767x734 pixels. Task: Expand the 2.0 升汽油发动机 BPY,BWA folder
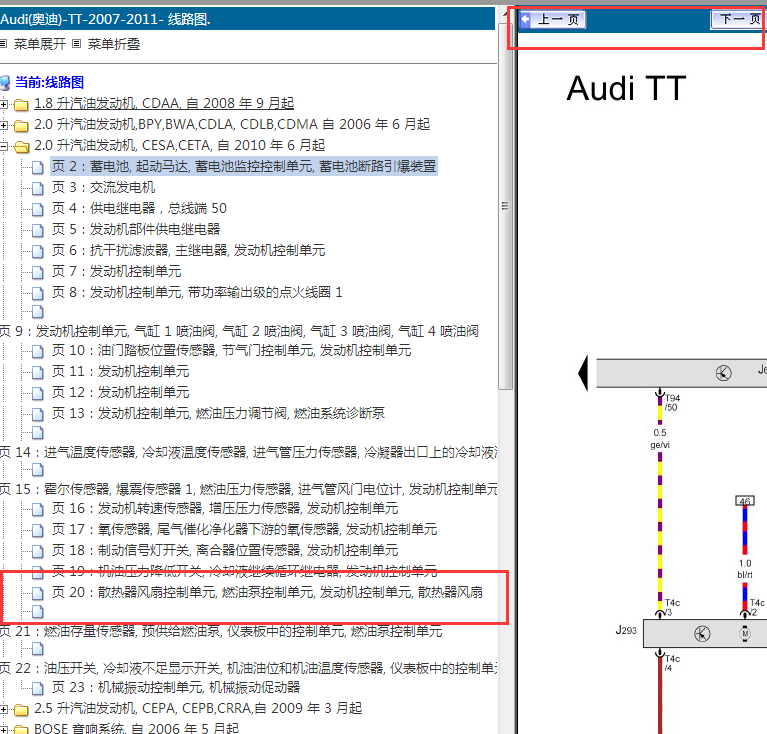(4, 125)
